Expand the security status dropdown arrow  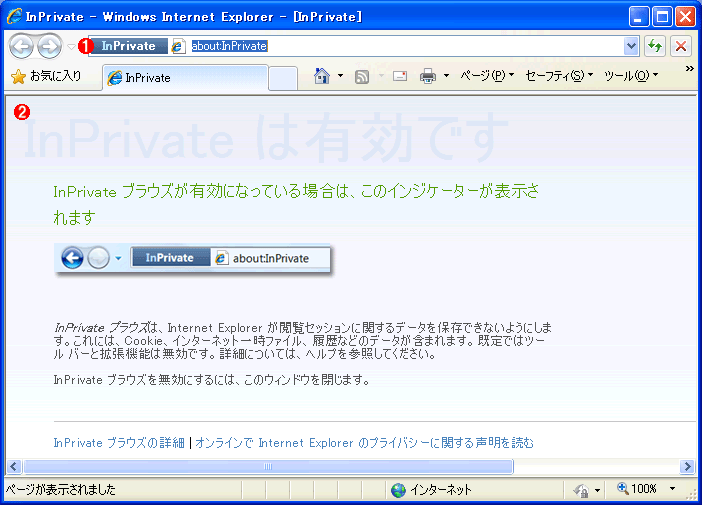point(597,490)
